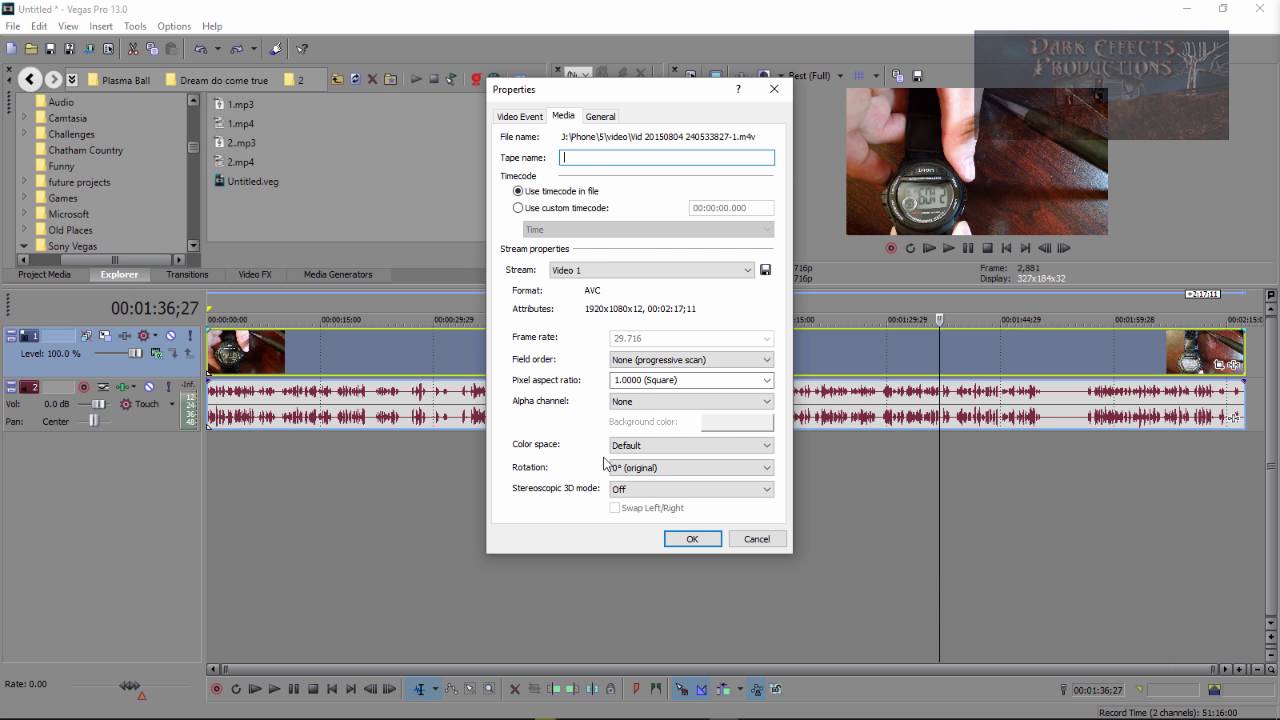Solo audio track 2 with the exclamation icon
1280x720 pixels.
pos(168,387)
